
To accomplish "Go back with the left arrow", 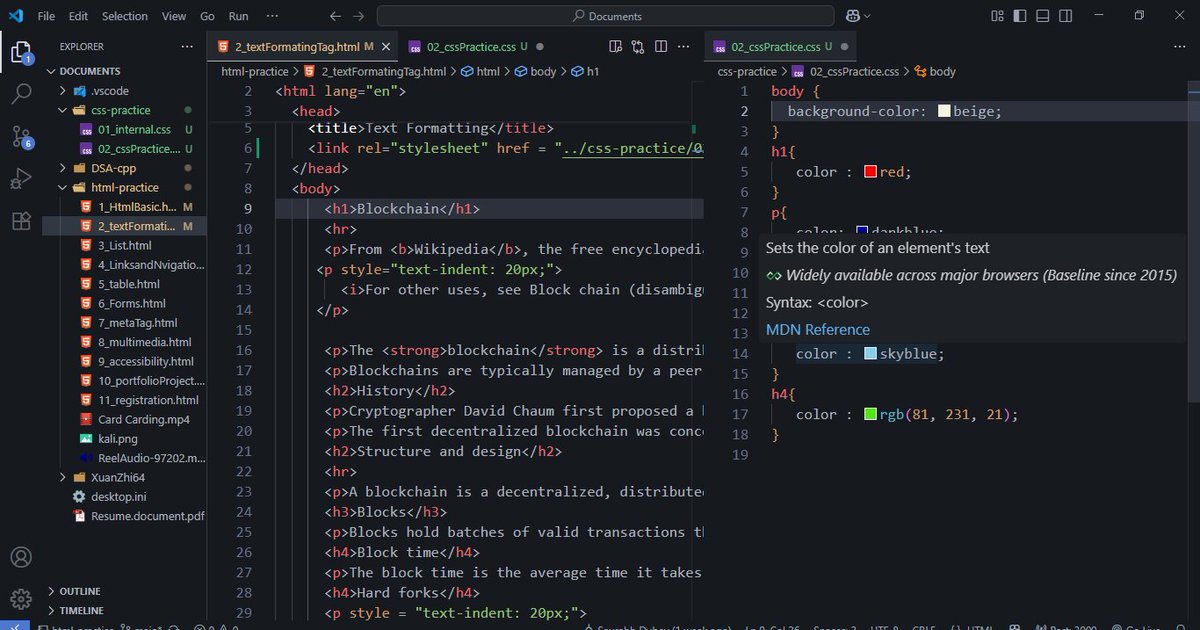I will point(335,16).
